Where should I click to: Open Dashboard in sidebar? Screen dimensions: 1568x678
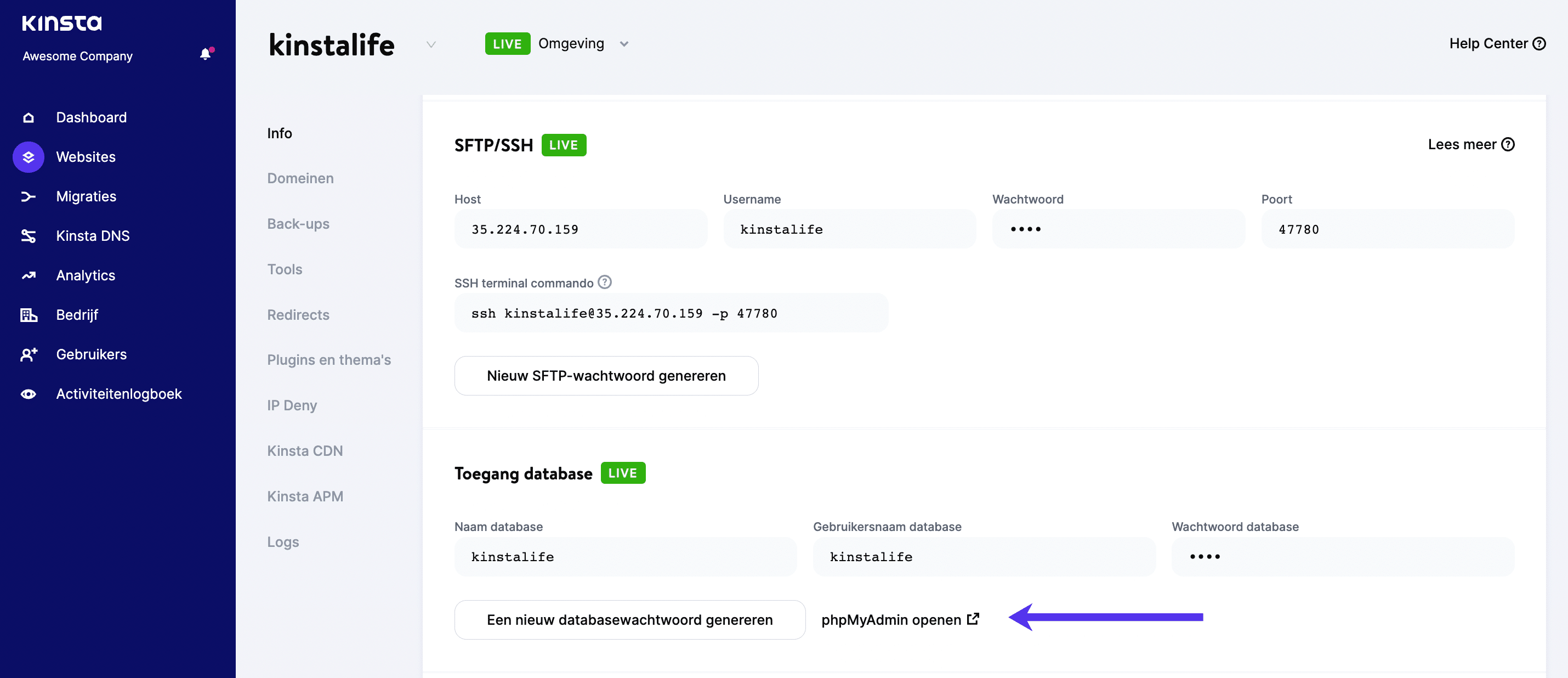92,117
